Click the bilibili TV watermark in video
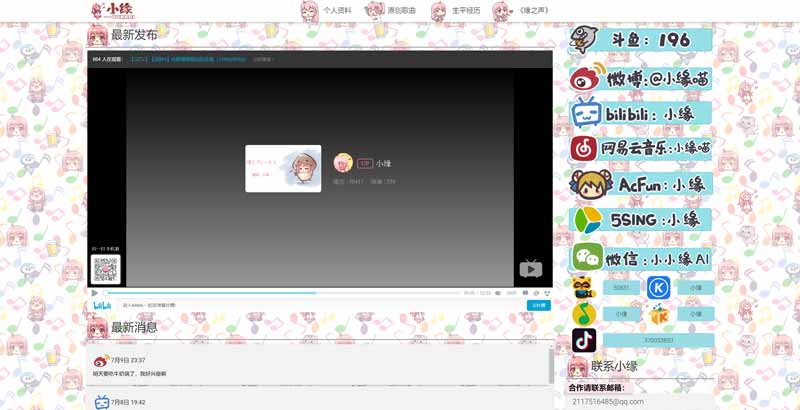 coord(531,269)
